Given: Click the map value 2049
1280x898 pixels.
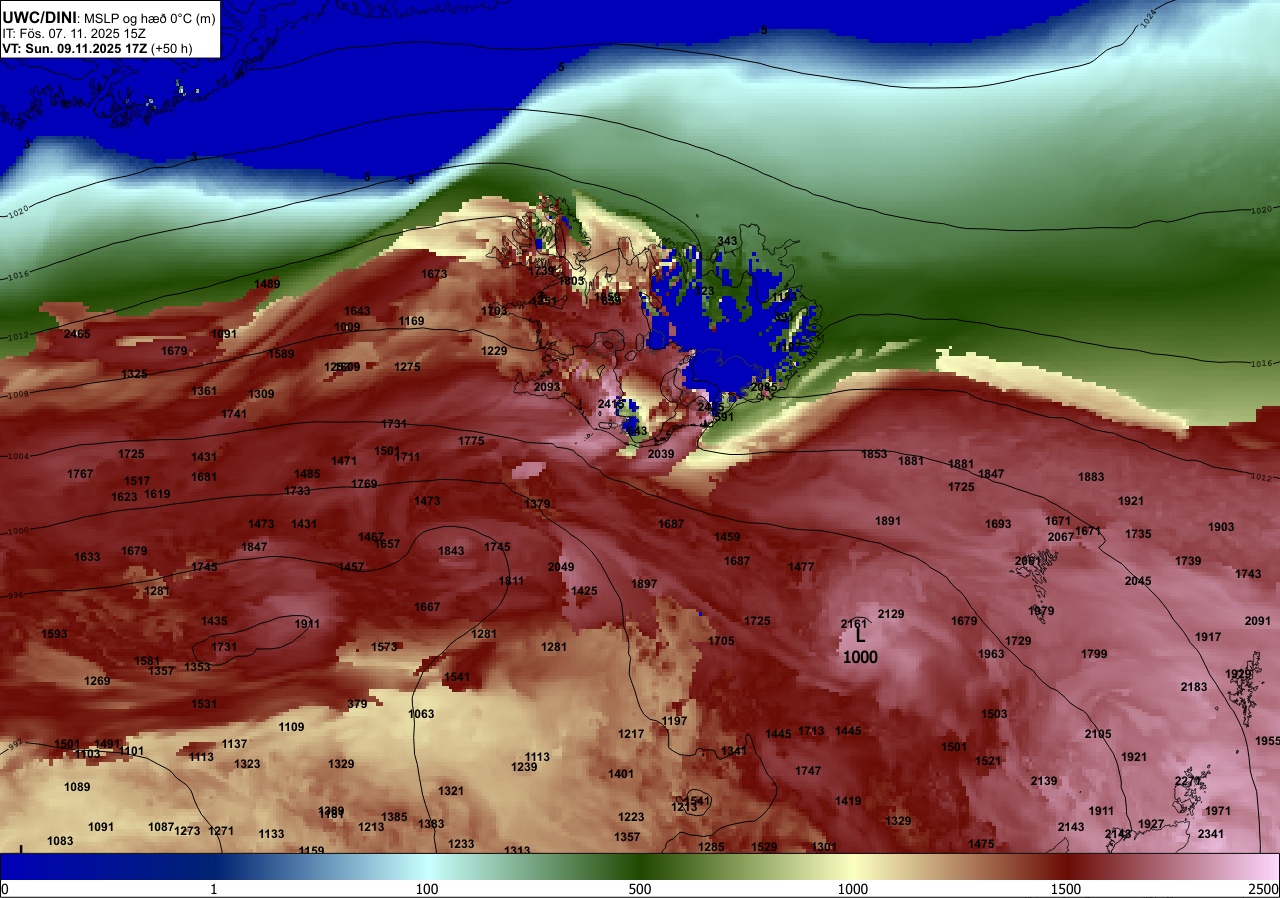Looking at the screenshot, I should point(561,567).
